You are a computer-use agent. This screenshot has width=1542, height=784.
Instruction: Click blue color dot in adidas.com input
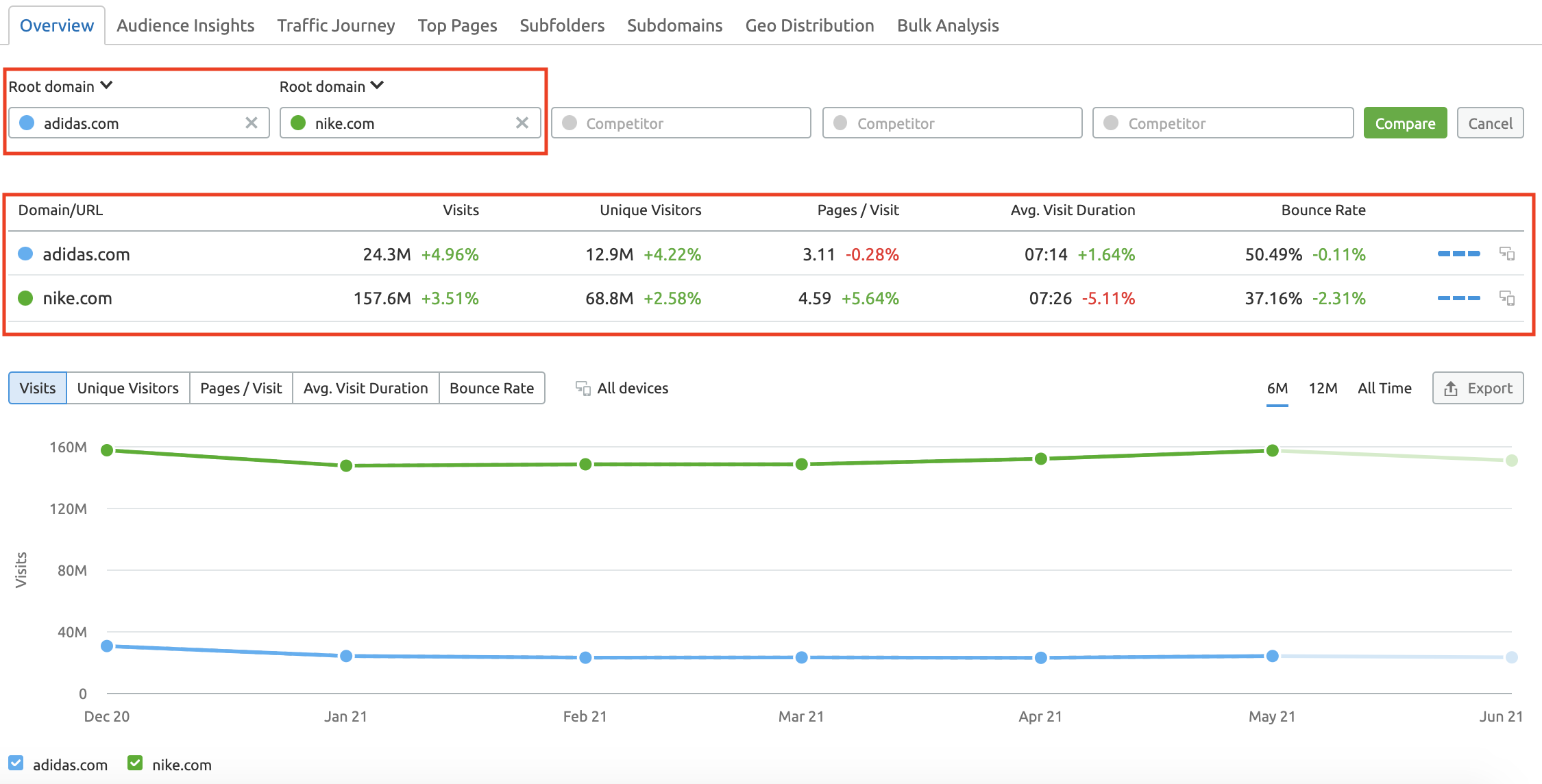click(27, 123)
